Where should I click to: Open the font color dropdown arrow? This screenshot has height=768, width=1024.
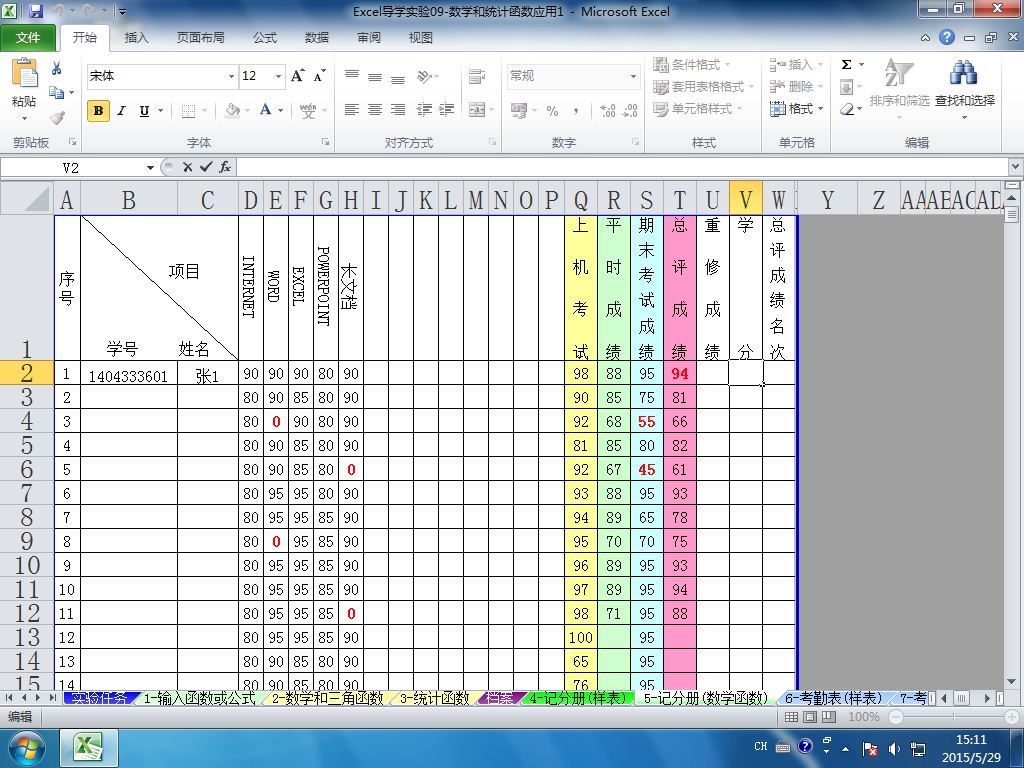pyautogui.click(x=280, y=110)
